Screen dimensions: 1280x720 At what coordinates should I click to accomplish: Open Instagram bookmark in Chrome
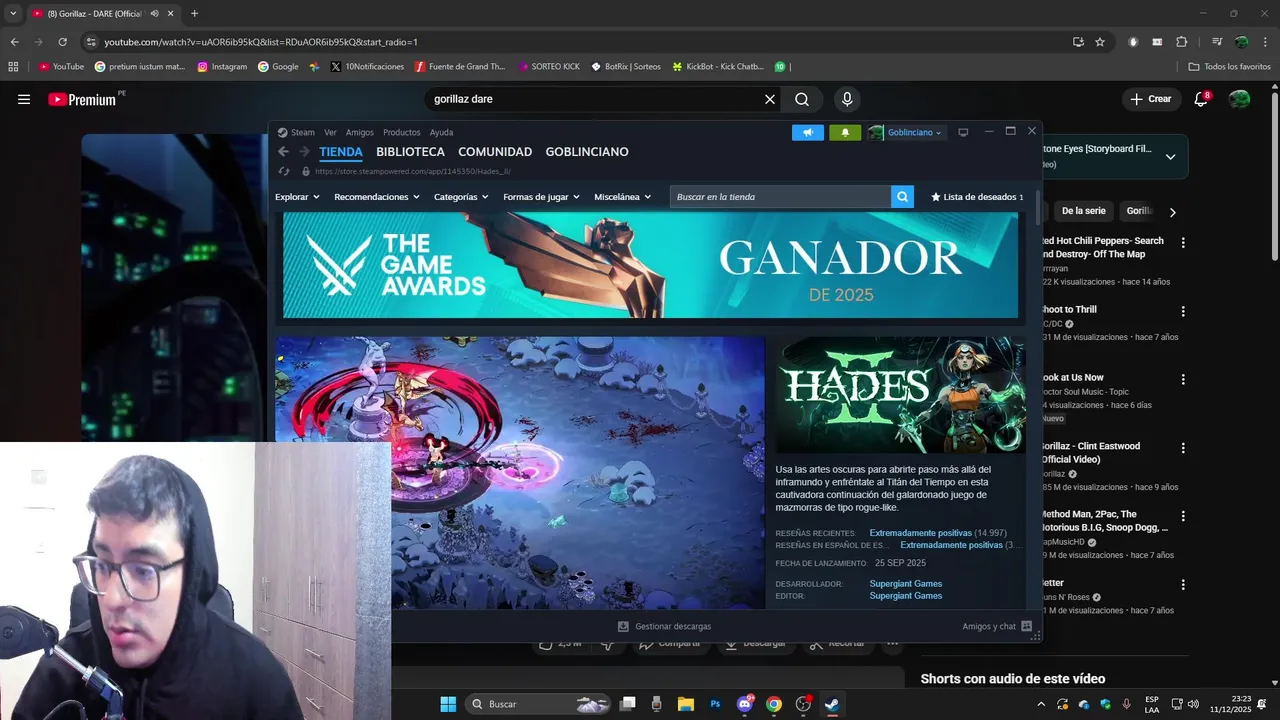click(x=222, y=67)
